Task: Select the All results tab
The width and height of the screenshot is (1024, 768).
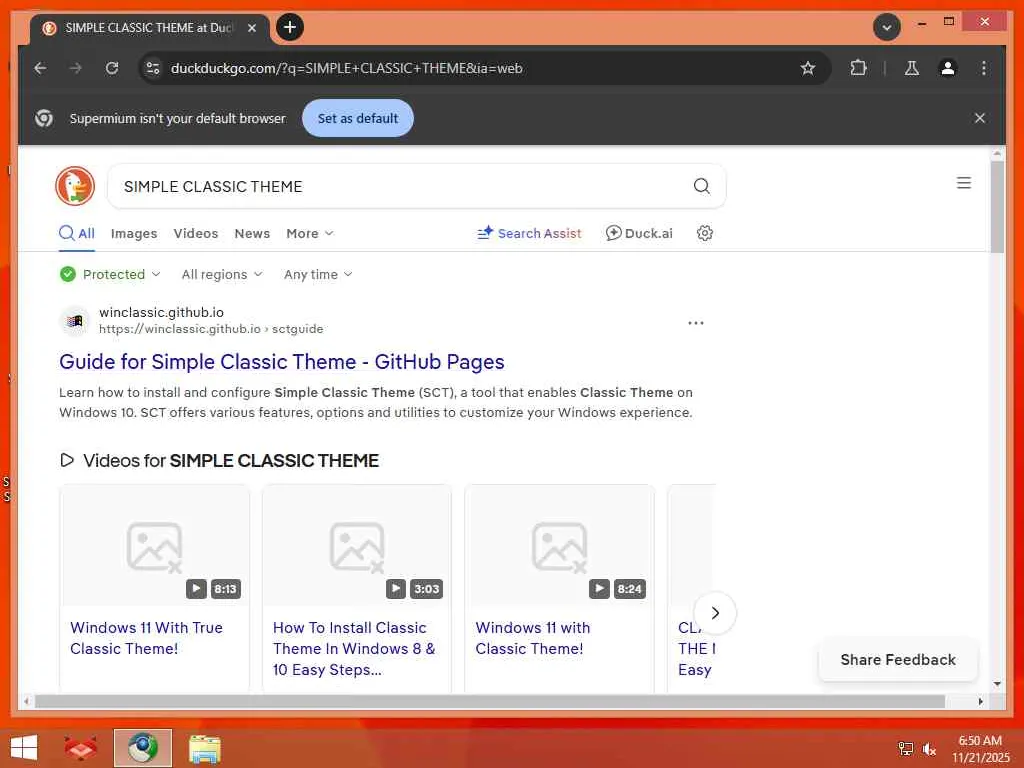Action: coord(77,234)
